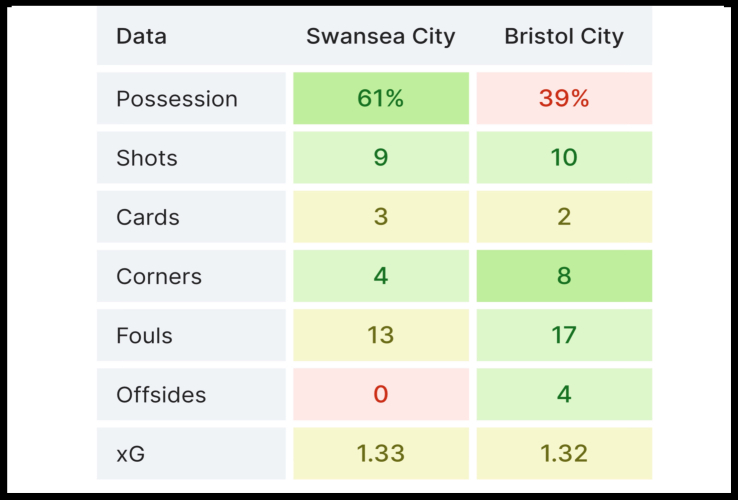Viewport: 738px width, 500px height.
Task: Select the Corners row label
Action: [159, 276]
